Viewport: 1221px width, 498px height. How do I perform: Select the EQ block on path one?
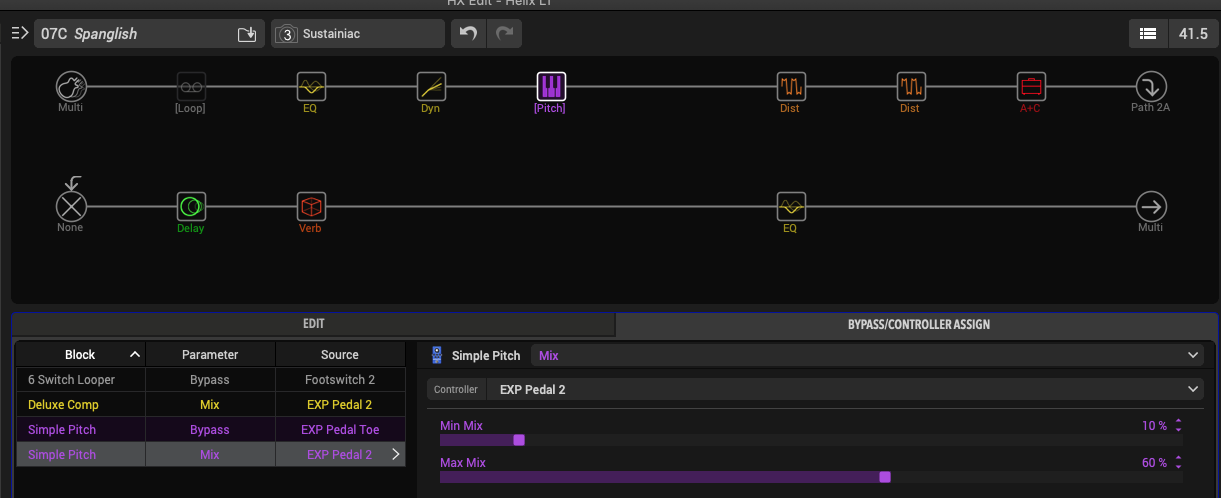(310, 86)
